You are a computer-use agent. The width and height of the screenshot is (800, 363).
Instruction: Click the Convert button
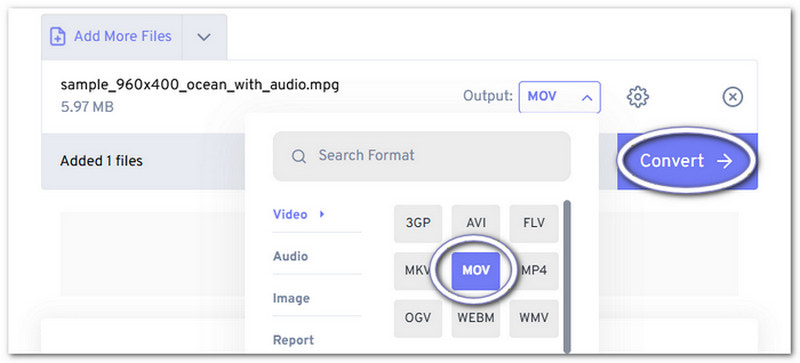pyautogui.click(x=686, y=161)
